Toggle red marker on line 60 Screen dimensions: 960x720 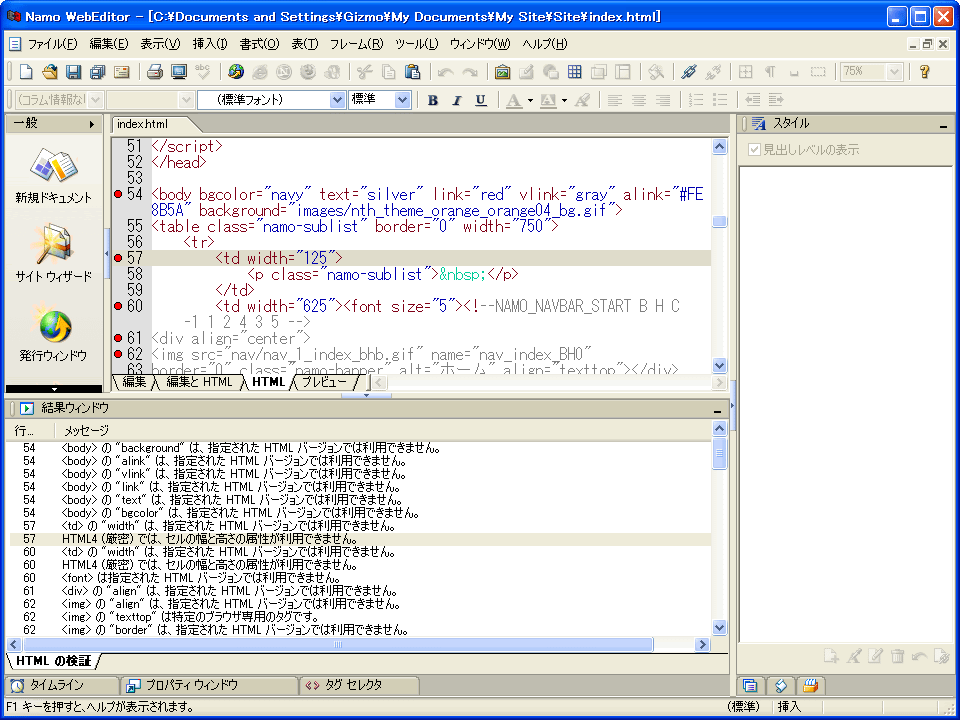[118, 306]
